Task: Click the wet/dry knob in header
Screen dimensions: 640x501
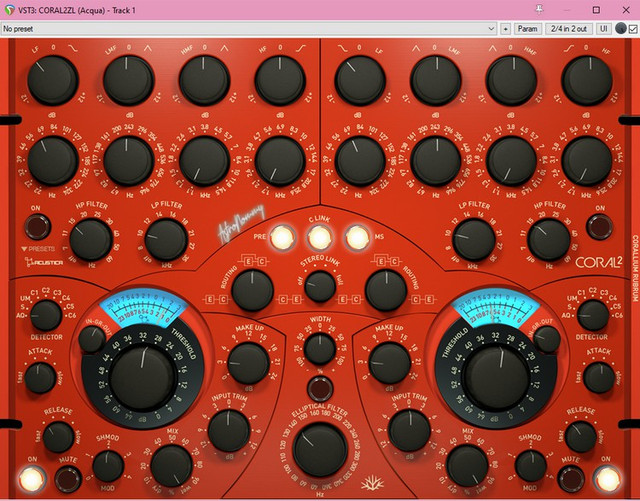Action: click(621, 29)
